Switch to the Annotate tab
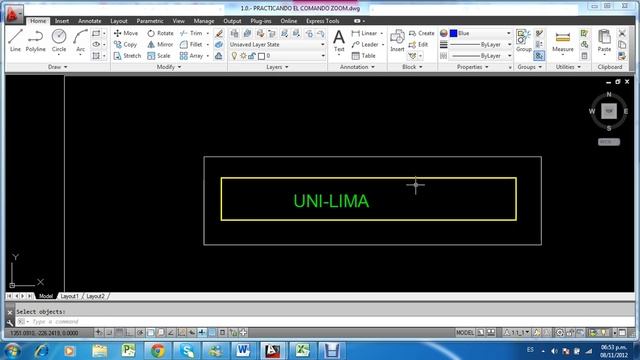640x360 pixels. click(x=89, y=21)
